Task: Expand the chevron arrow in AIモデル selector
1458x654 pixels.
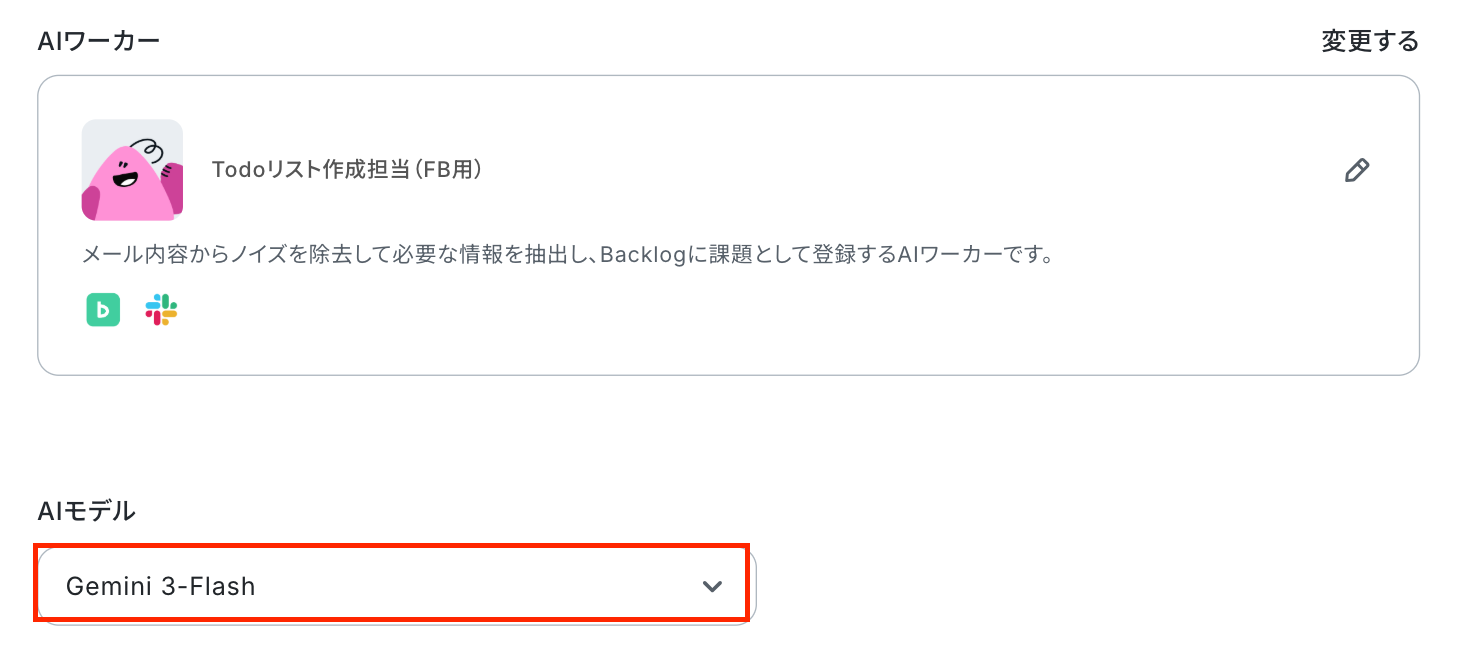Action: pyautogui.click(x=712, y=586)
